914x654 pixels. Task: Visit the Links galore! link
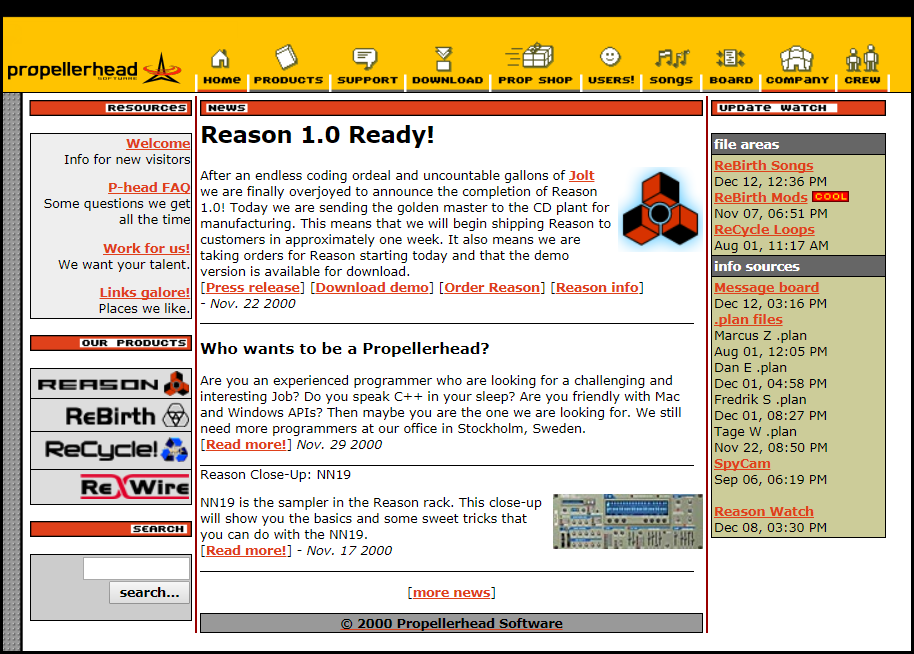click(145, 293)
